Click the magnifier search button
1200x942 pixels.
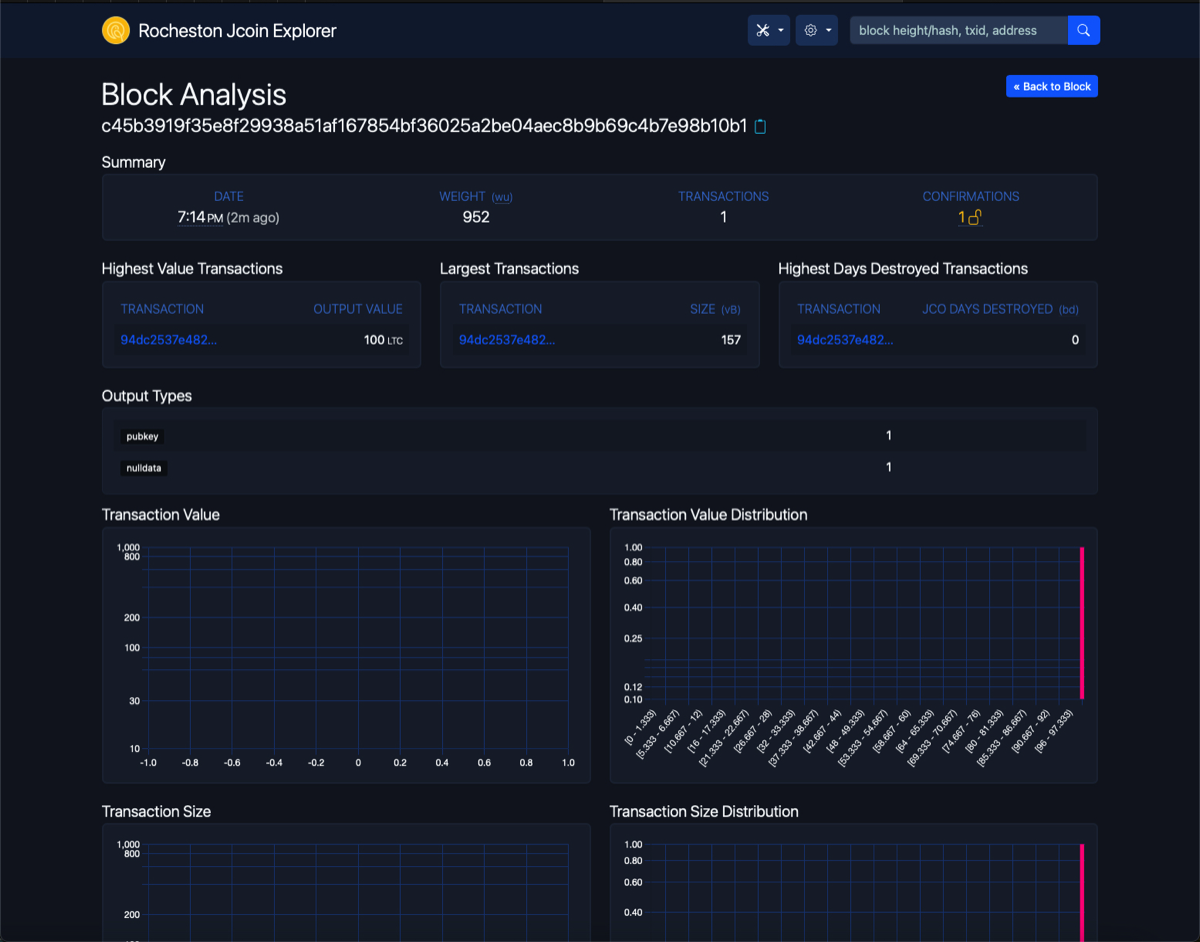tap(1084, 30)
